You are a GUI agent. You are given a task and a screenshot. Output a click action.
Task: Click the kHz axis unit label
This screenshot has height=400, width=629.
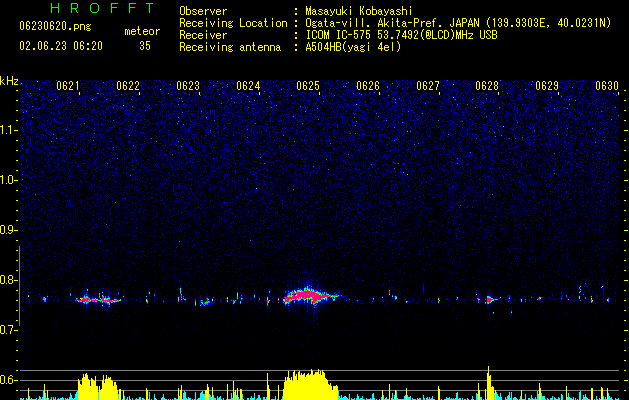tap(9, 81)
